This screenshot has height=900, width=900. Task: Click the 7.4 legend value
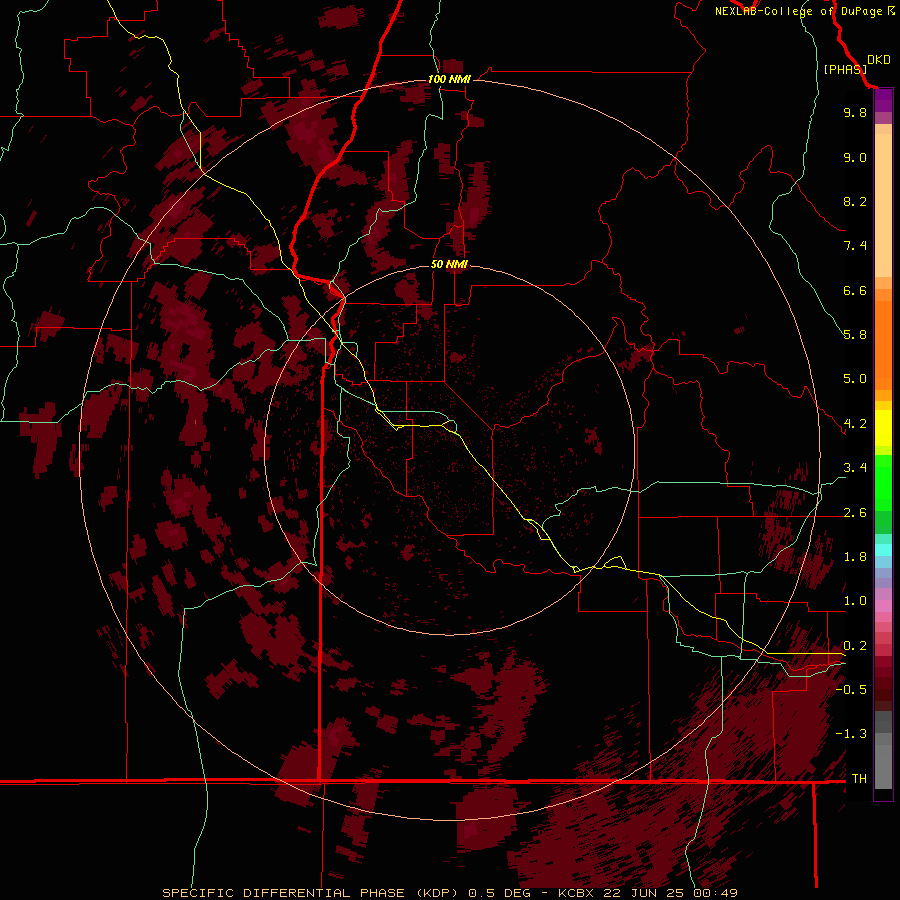[855, 246]
